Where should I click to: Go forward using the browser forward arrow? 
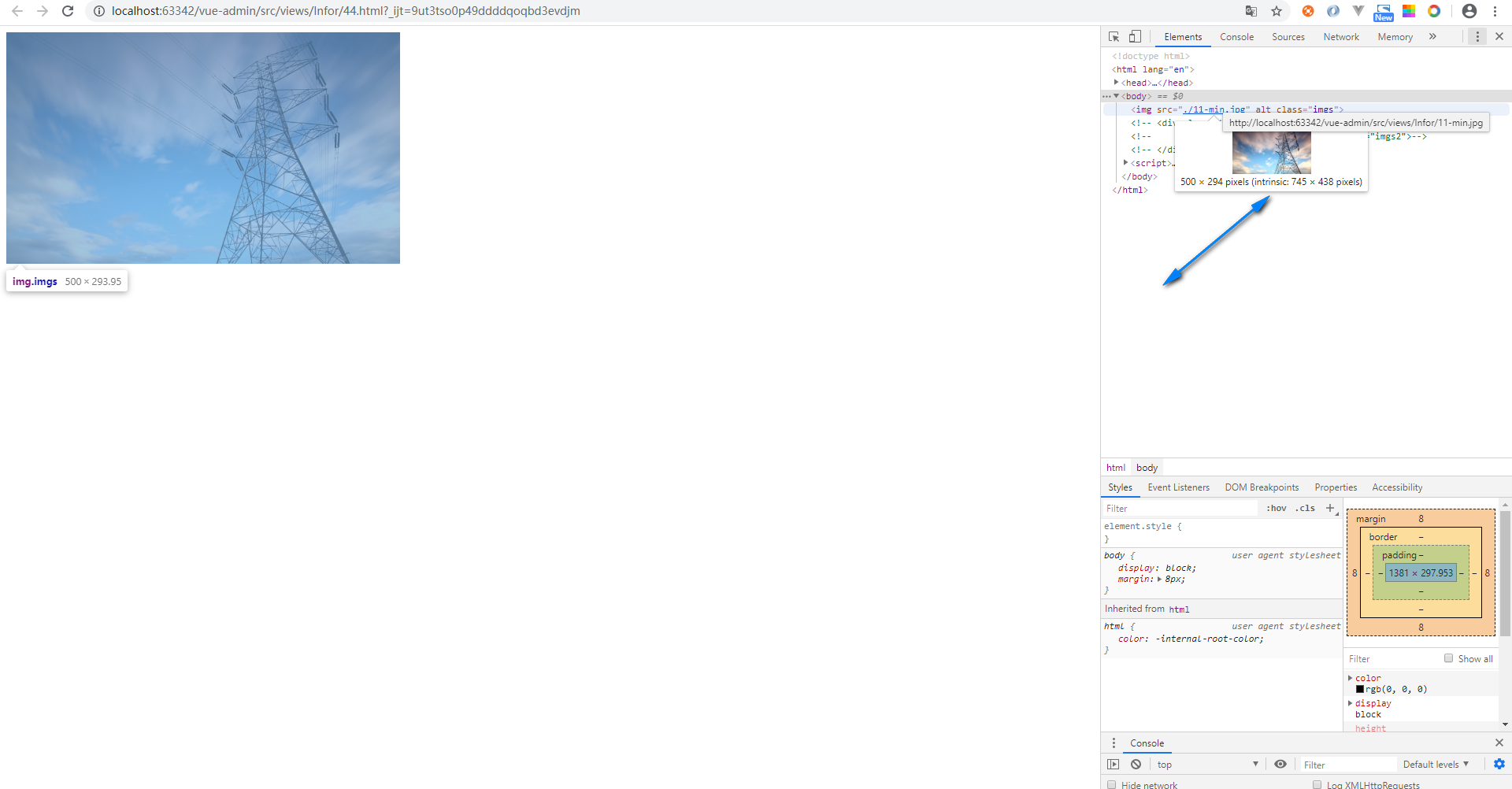point(43,11)
